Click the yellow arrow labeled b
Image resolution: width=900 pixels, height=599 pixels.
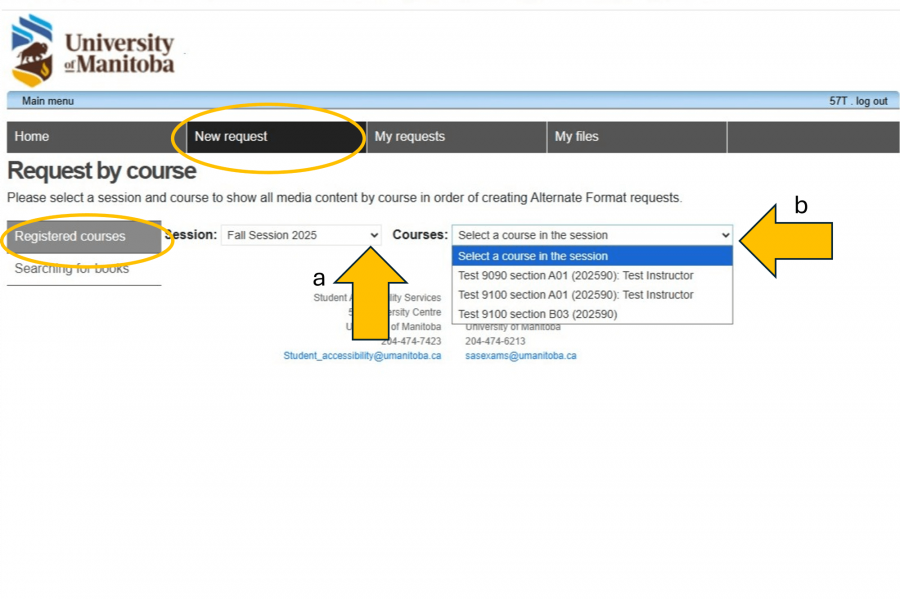(790, 240)
